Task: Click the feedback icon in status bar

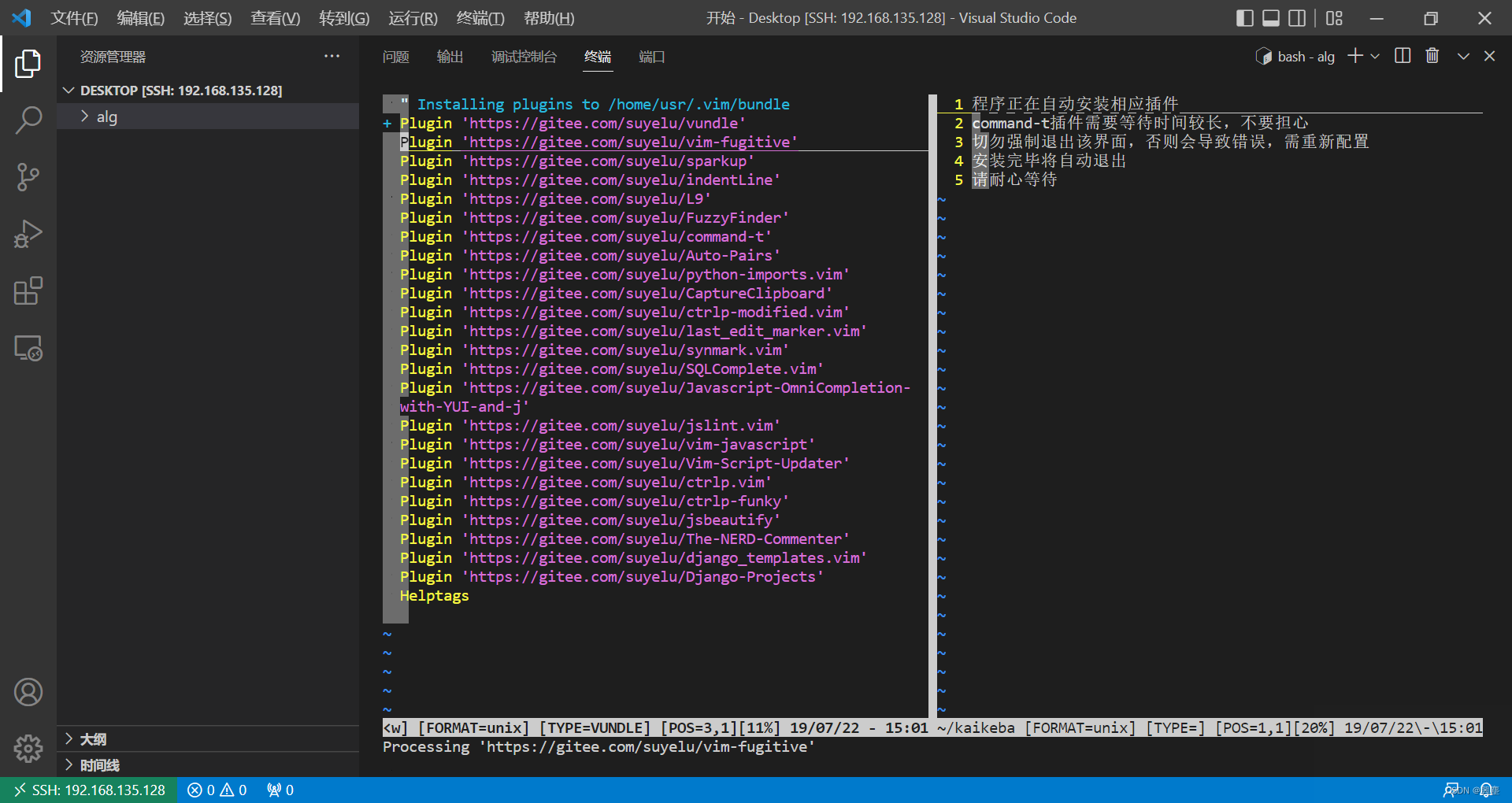Action: (1451, 790)
